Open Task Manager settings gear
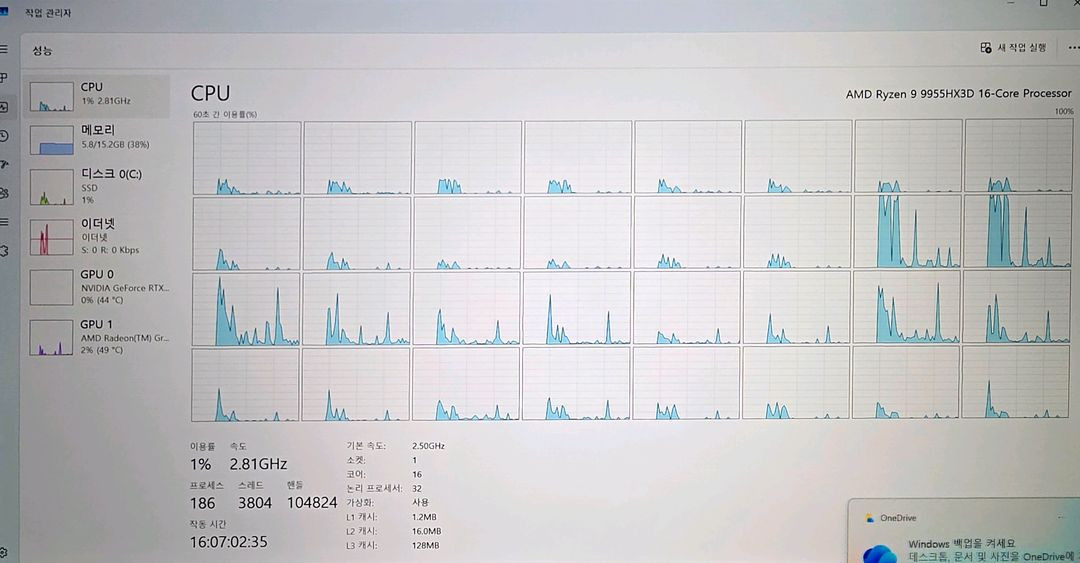The height and width of the screenshot is (563, 1080). pyautogui.click(x=4, y=552)
